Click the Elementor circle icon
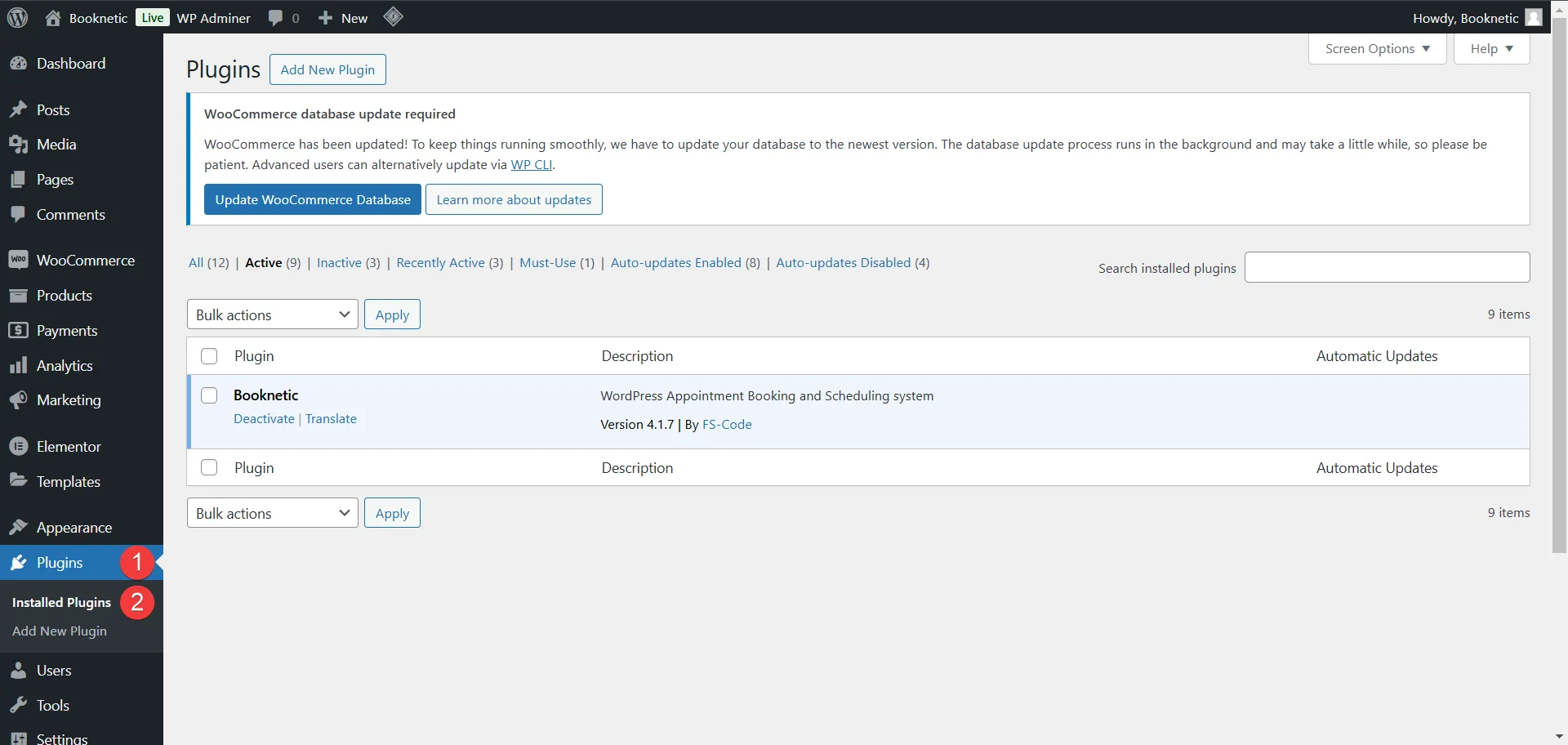The image size is (1568, 745). tap(18, 447)
